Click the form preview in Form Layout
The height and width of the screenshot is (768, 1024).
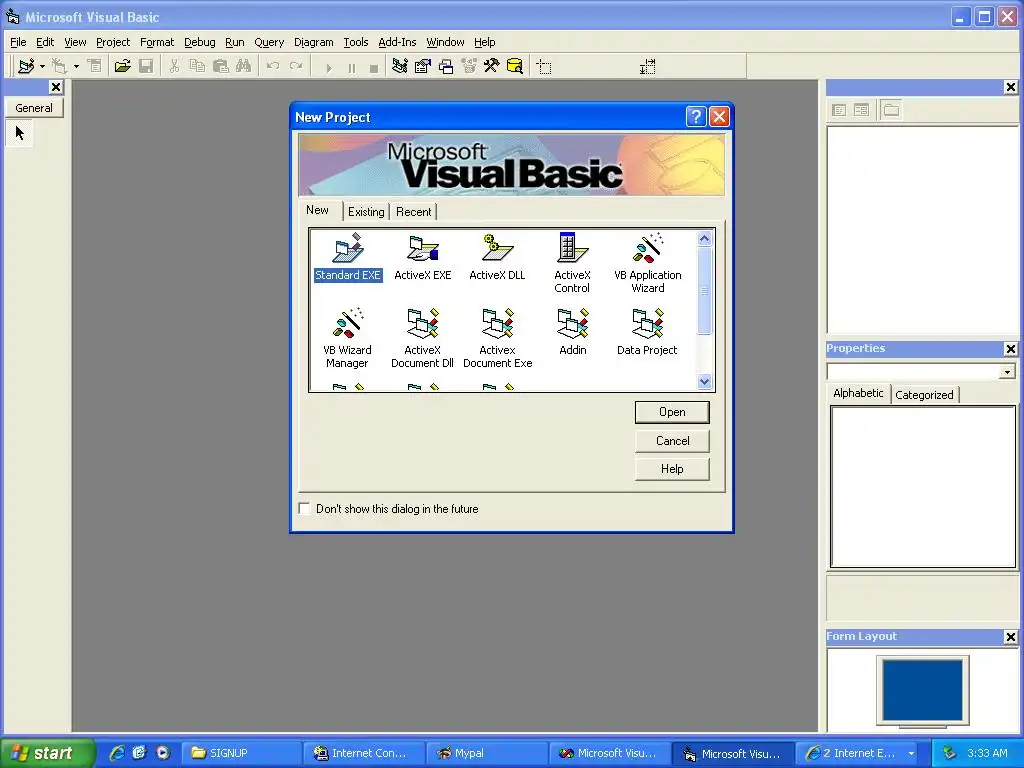point(922,690)
